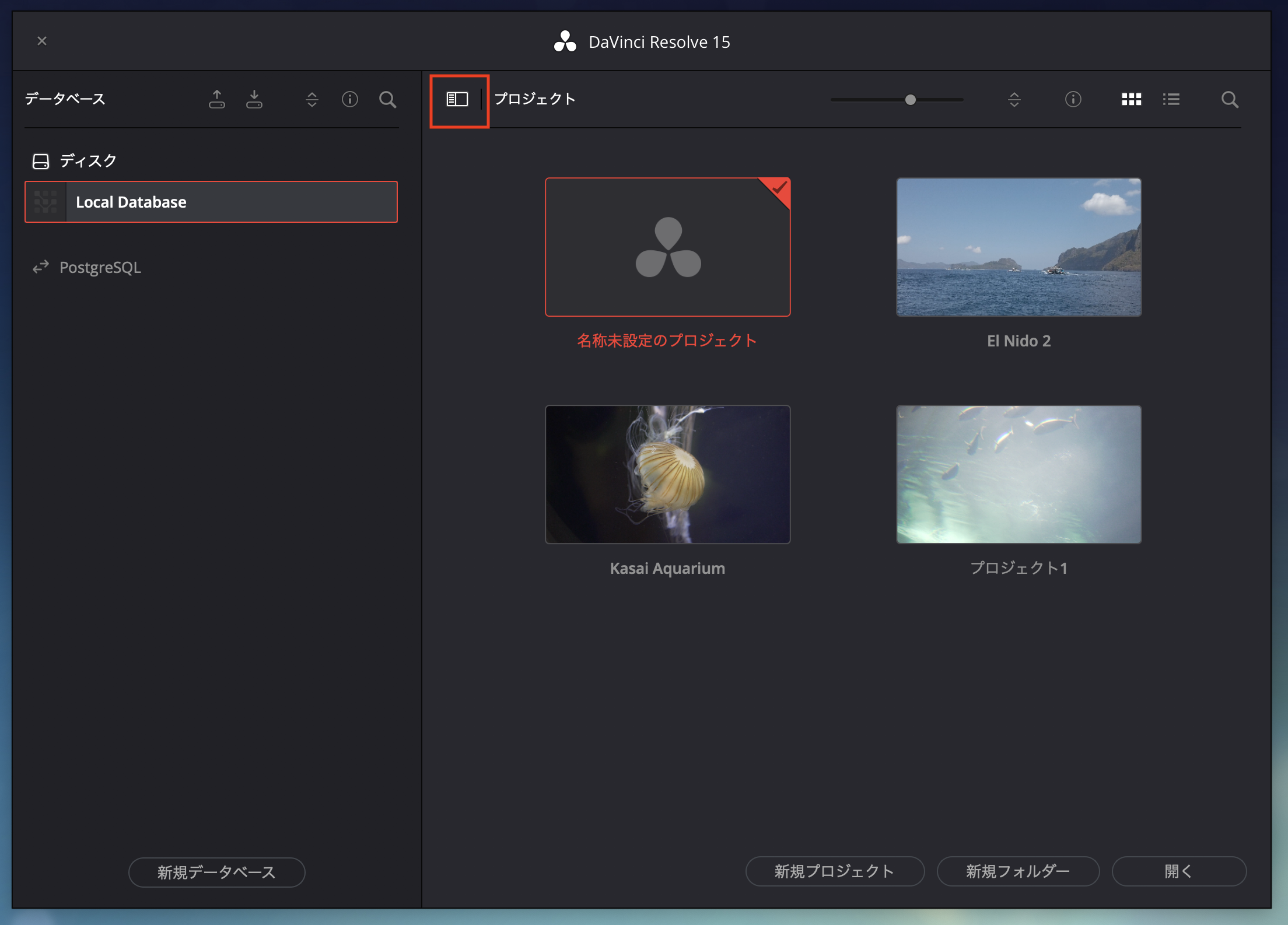Select the PostgreSQL database section
Screen dimensions: 1288x925
(x=100, y=267)
